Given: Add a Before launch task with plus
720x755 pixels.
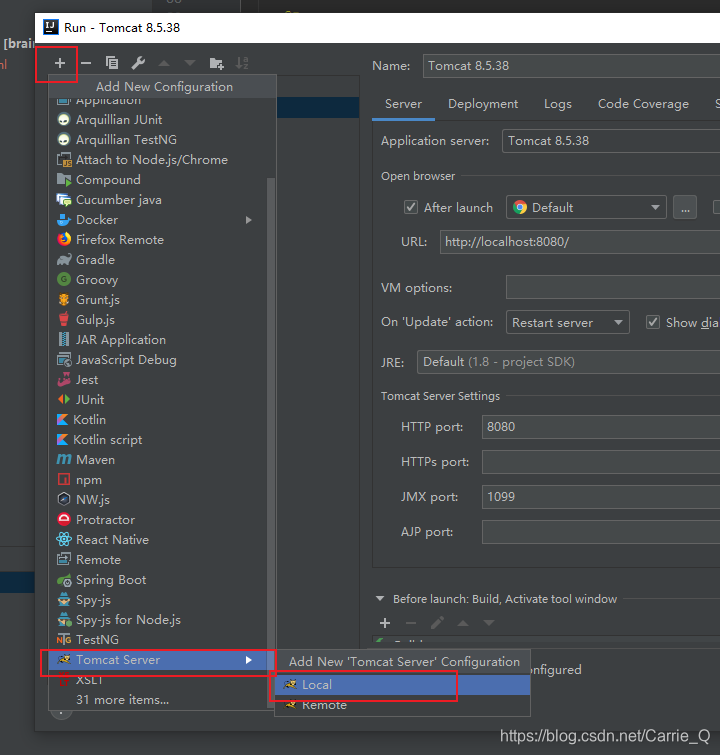Looking at the screenshot, I should click(385, 623).
